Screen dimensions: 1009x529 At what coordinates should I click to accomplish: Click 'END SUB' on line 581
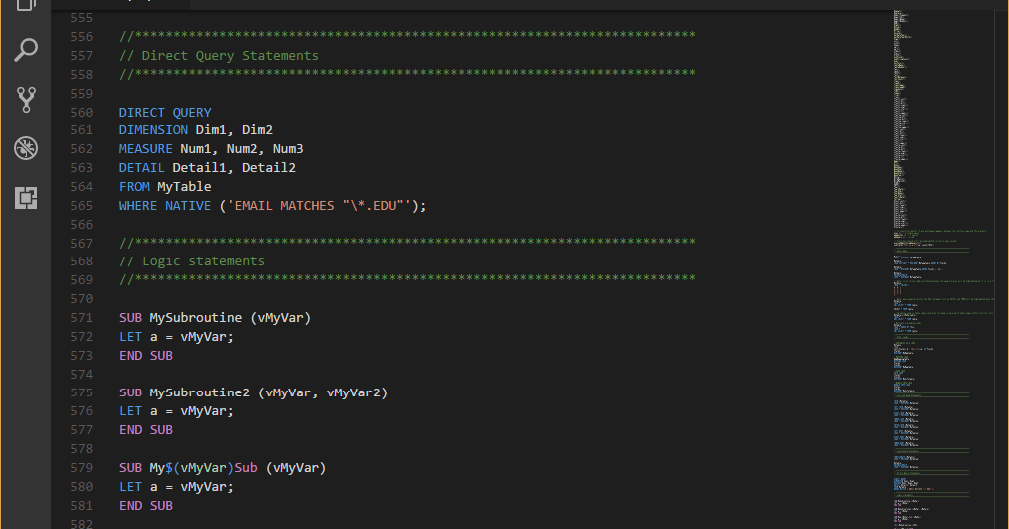tap(146, 506)
